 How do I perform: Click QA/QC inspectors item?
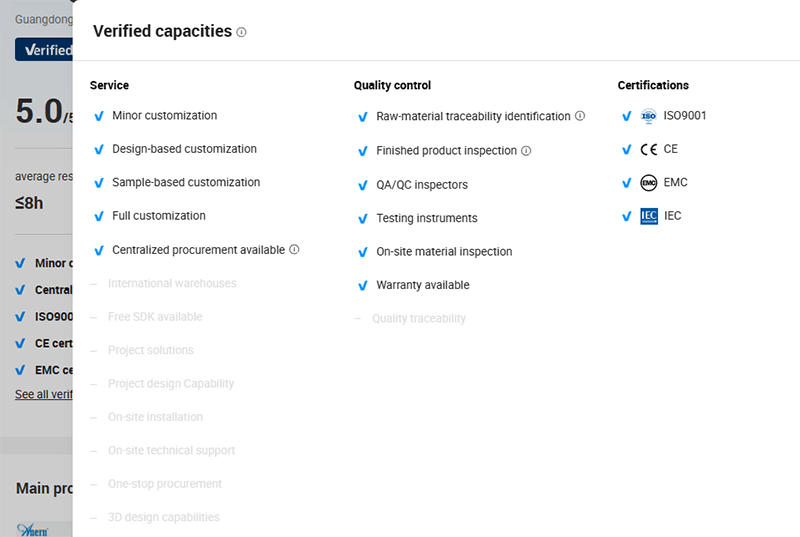click(x=422, y=185)
